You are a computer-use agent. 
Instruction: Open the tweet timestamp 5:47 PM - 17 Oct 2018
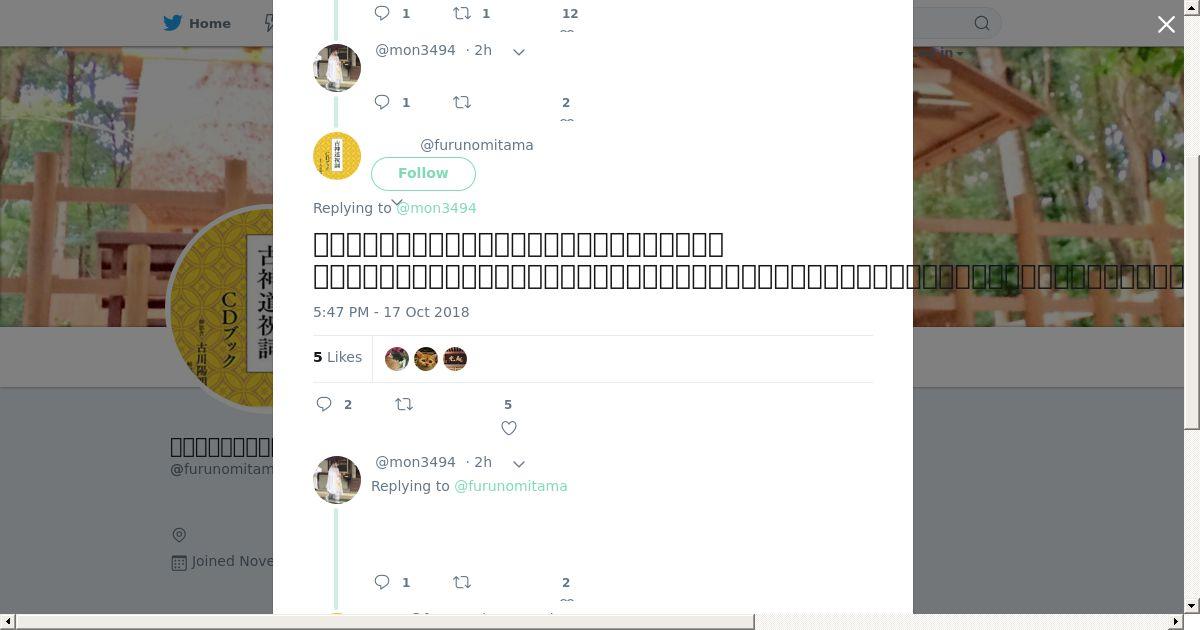[391, 312]
